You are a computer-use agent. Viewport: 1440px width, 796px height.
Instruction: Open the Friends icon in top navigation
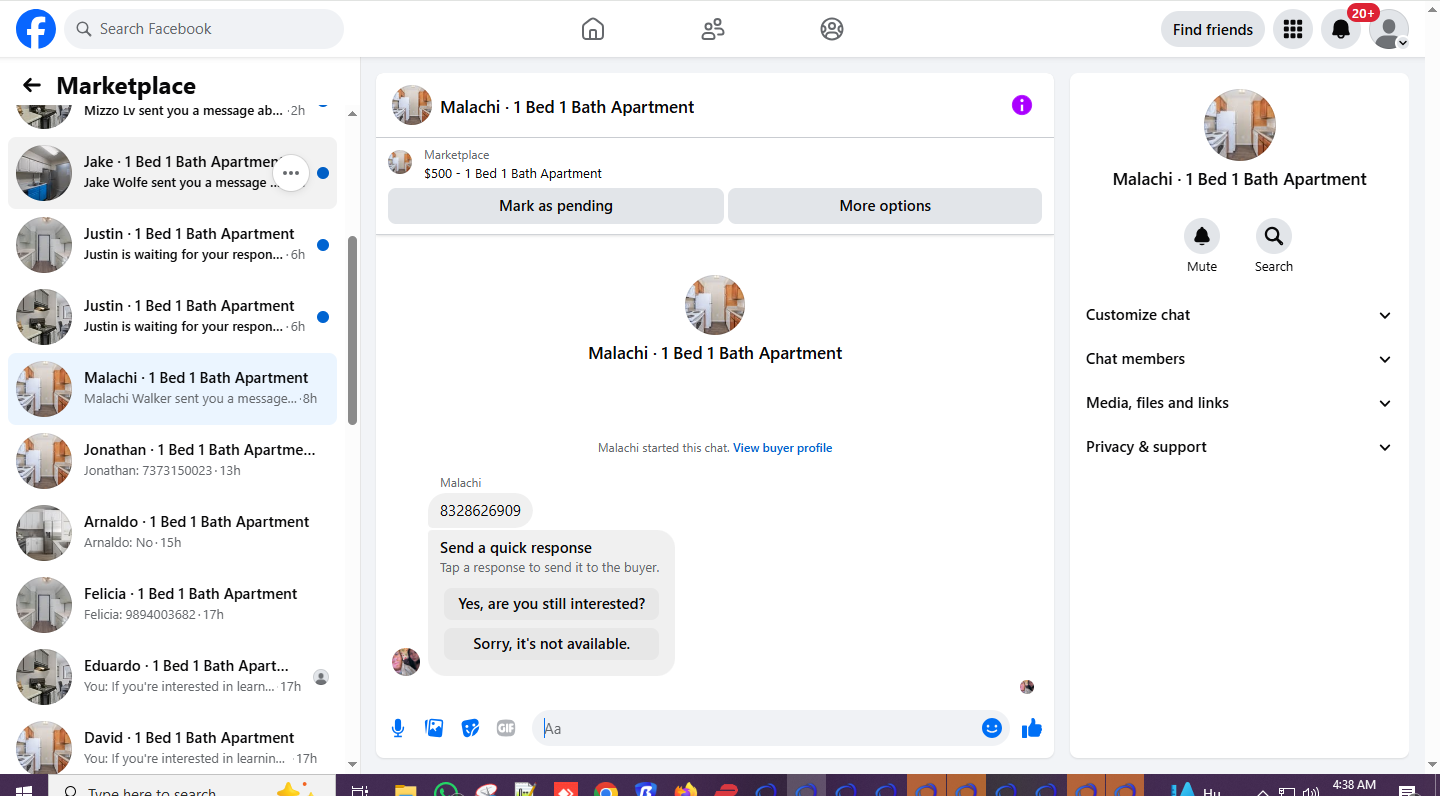pos(713,29)
